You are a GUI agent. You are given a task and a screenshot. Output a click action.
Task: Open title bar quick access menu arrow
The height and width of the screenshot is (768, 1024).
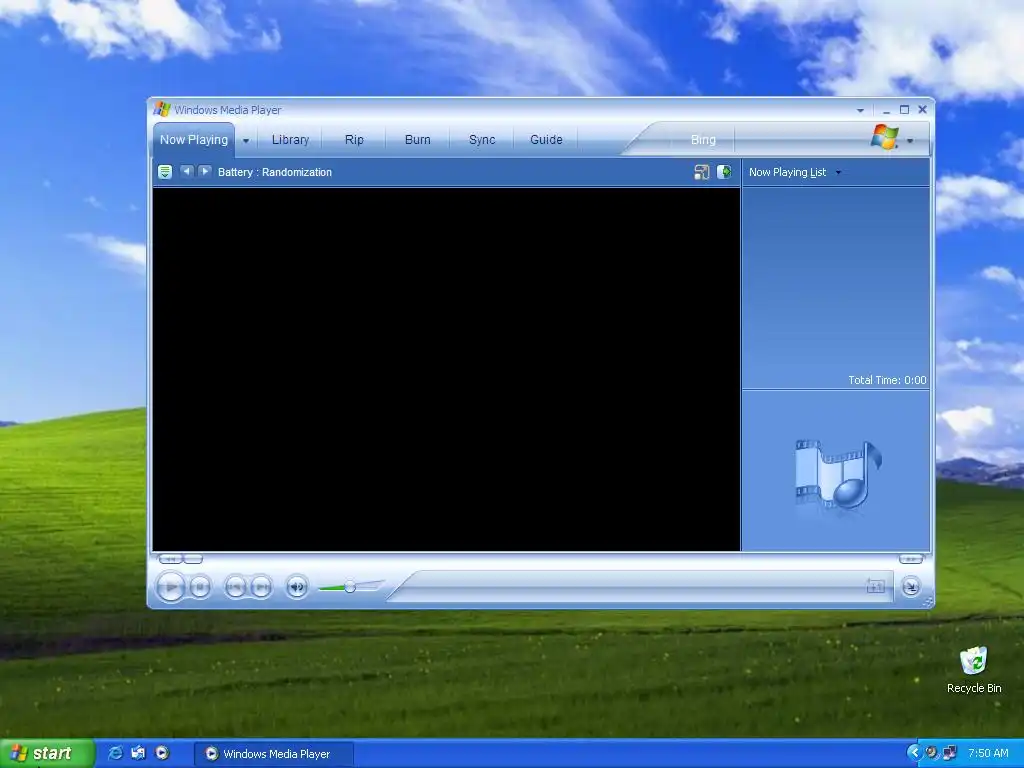tap(860, 110)
